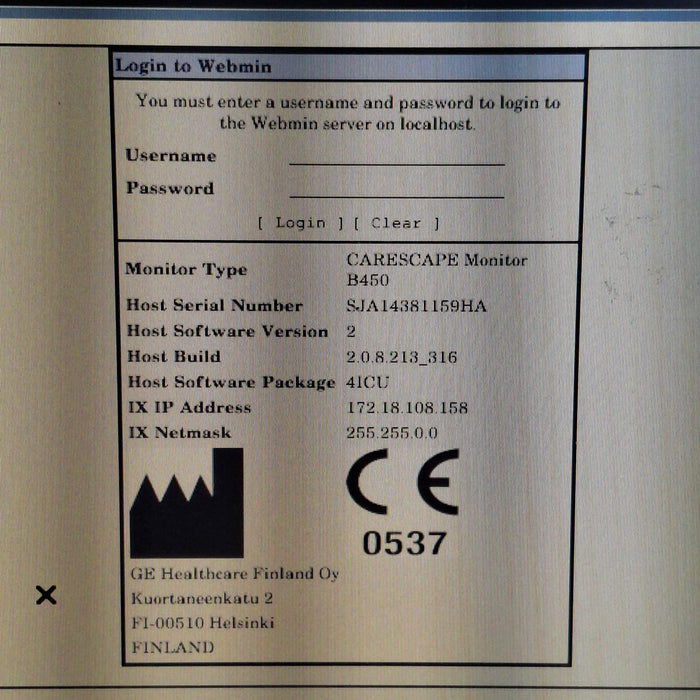The height and width of the screenshot is (700, 700).
Task: Click the Password input field
Action: pyautogui.click(x=397, y=188)
